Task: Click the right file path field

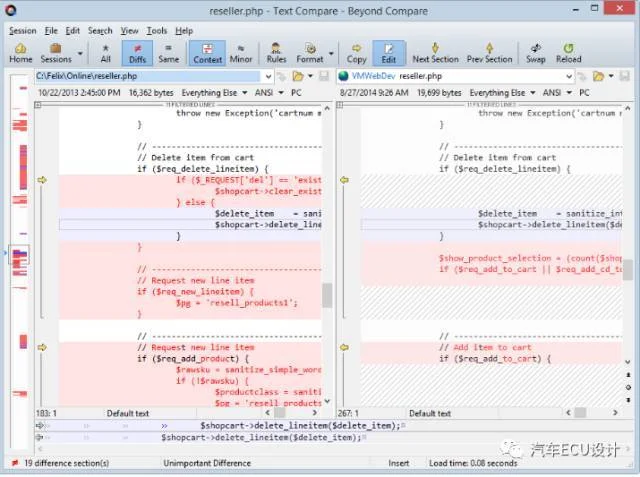Action: pyautogui.click(x=456, y=76)
